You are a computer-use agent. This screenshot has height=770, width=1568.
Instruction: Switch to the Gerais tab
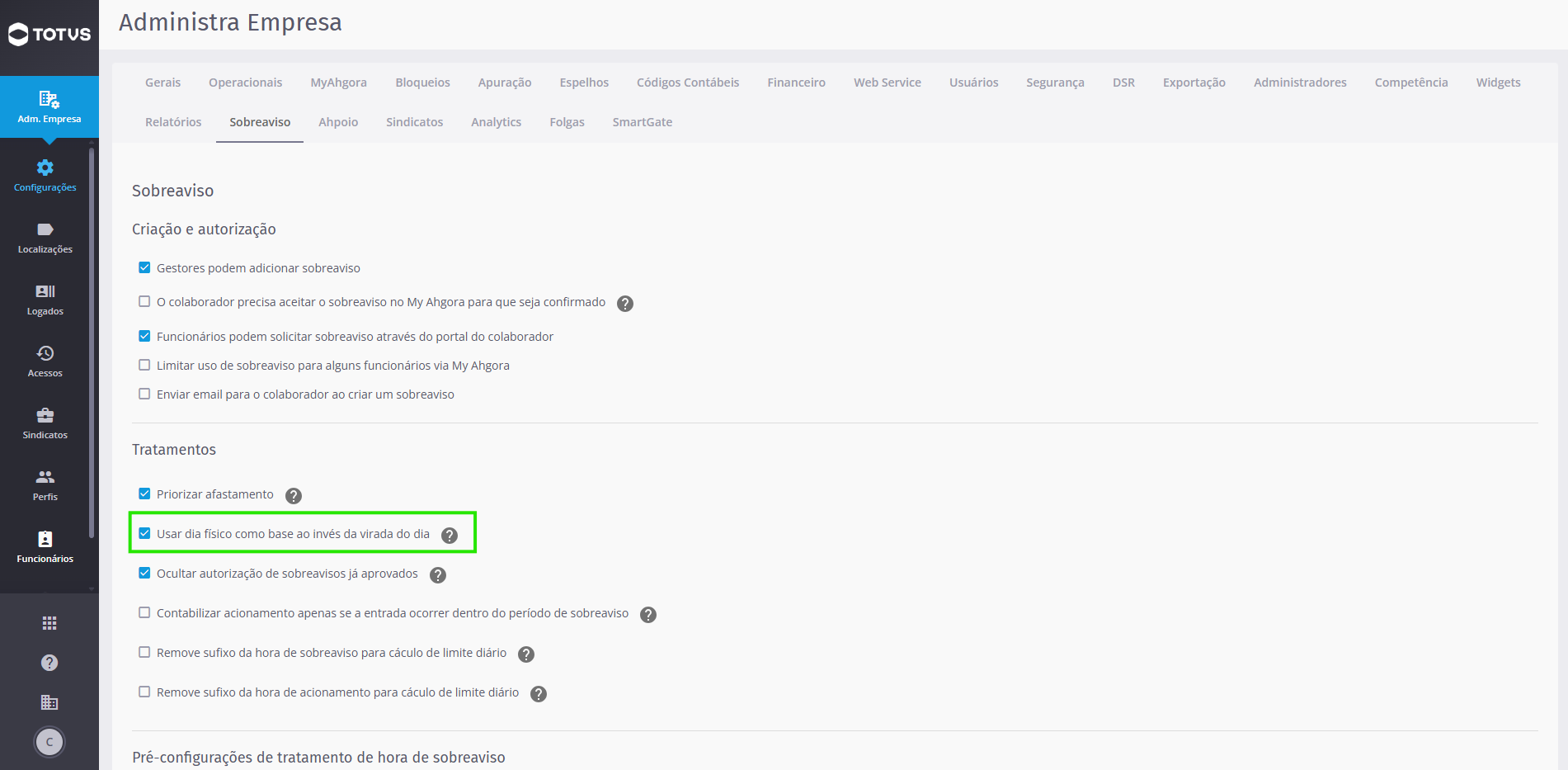(x=162, y=83)
